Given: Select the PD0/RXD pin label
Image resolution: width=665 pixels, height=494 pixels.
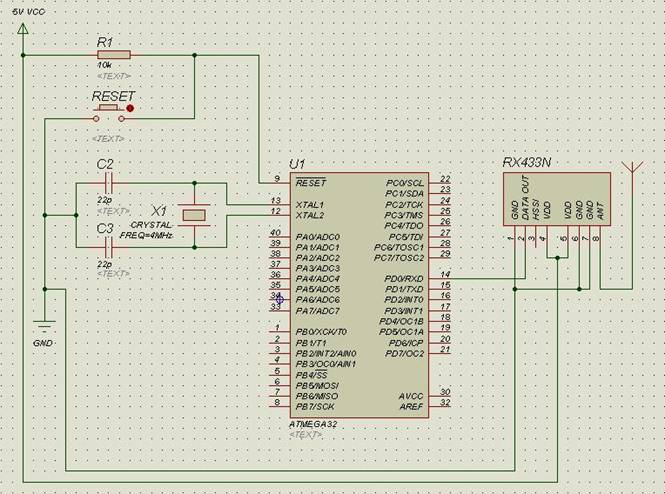Looking at the screenshot, I should (x=405, y=277).
